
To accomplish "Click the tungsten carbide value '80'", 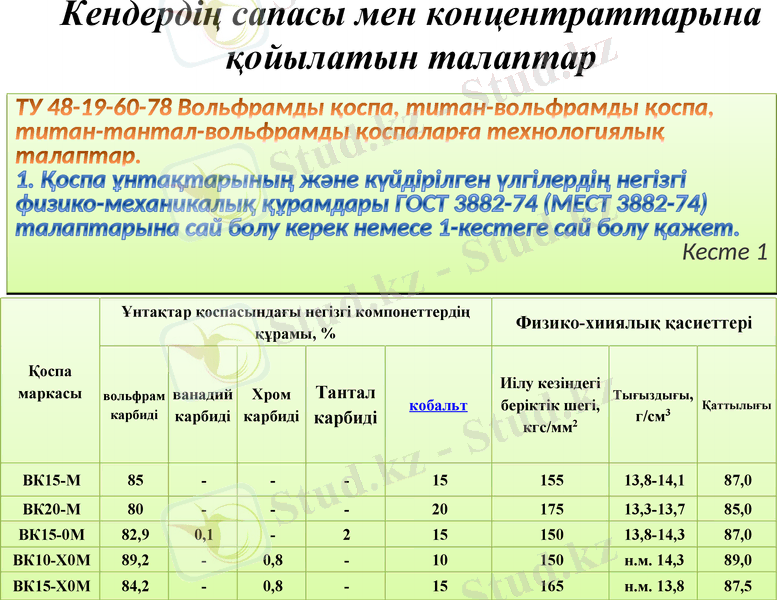I will click(x=135, y=509).
